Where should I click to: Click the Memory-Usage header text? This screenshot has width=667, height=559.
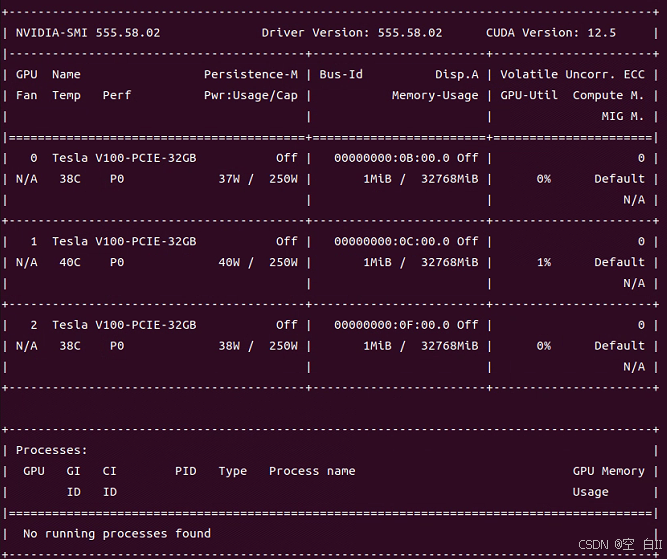click(x=435, y=95)
